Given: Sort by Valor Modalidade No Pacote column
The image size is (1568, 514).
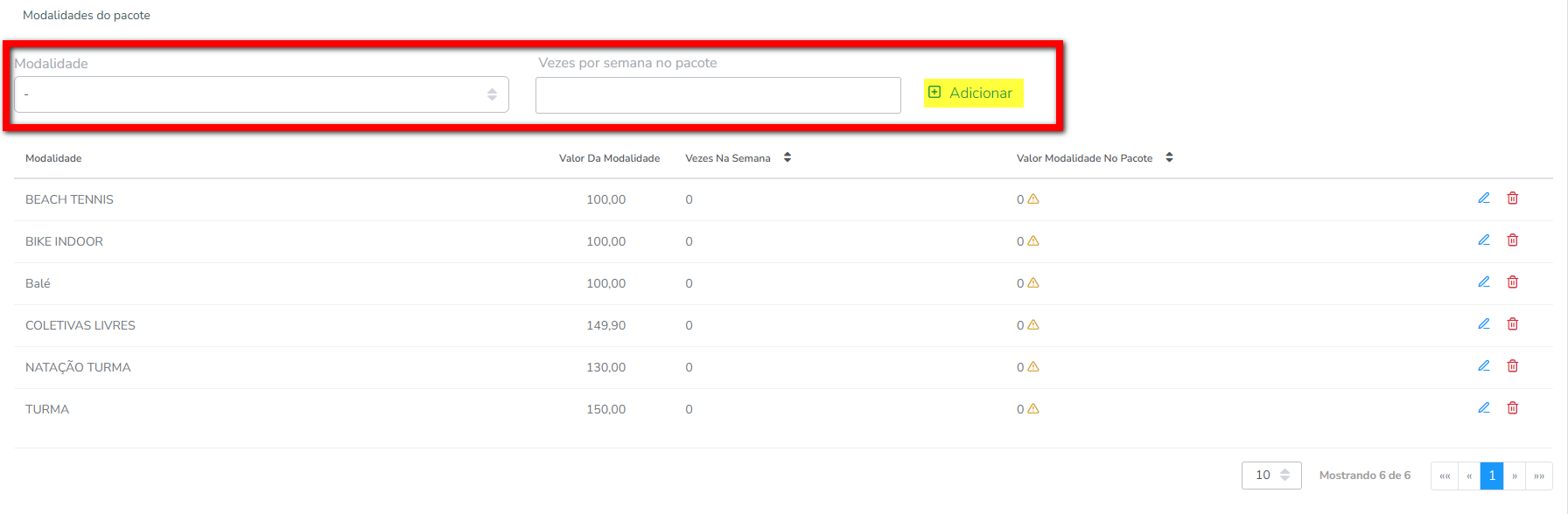Looking at the screenshot, I should point(1169,157).
